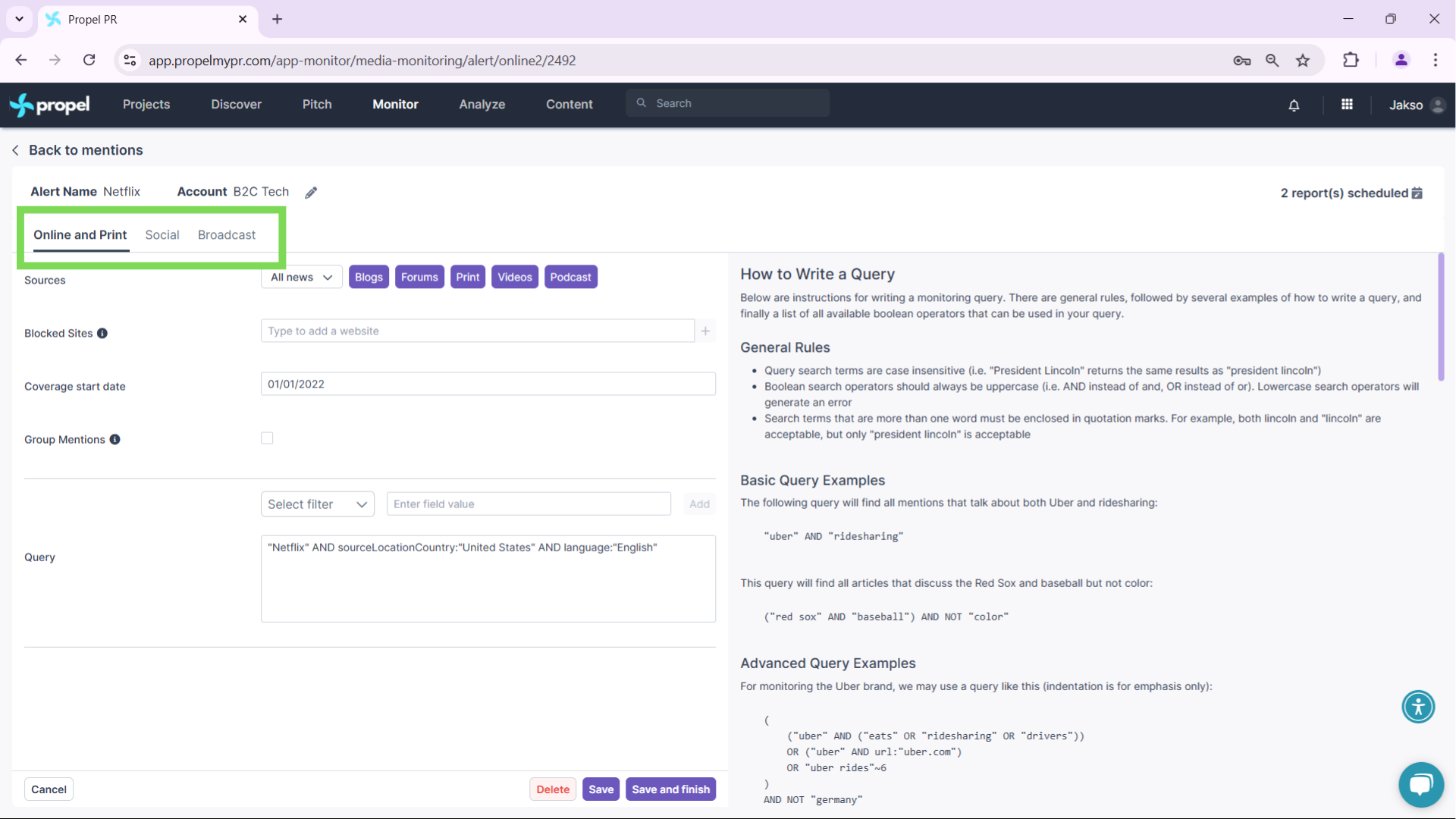Open the notifications bell
The image size is (1456, 819).
[1294, 105]
